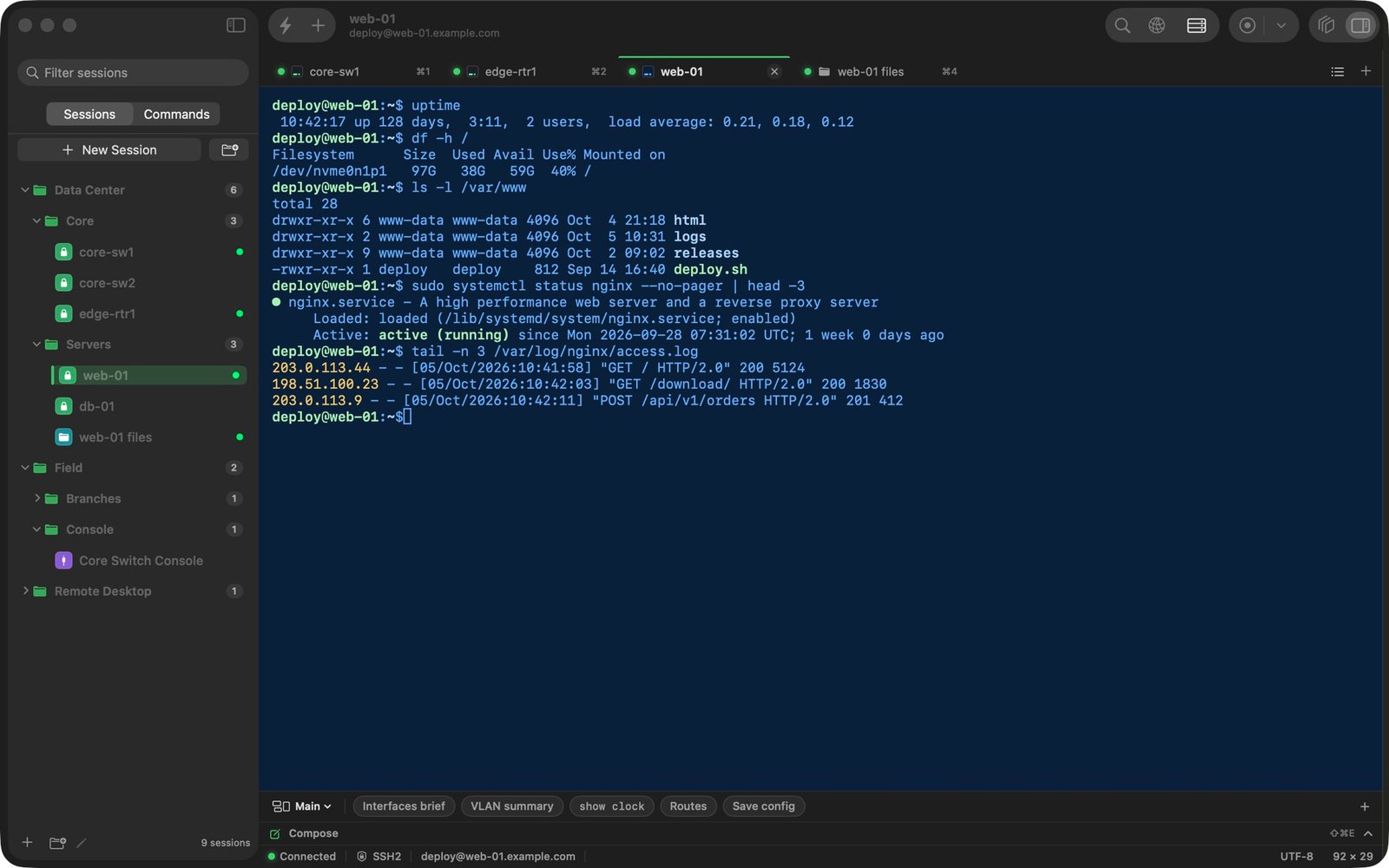Click the SSH2 protocol status entry
1389x868 pixels.
(379, 857)
